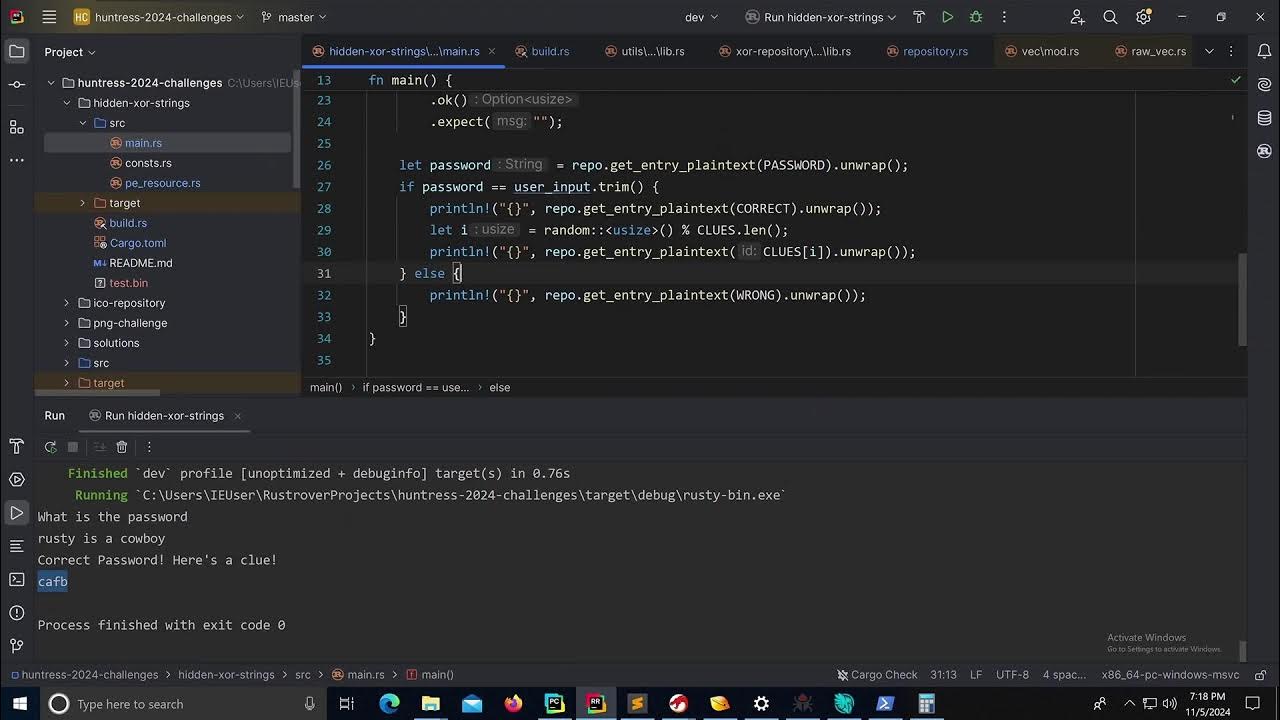This screenshot has height=720, width=1280.
Task: Build the project with the hammer icon
Action: point(919,17)
